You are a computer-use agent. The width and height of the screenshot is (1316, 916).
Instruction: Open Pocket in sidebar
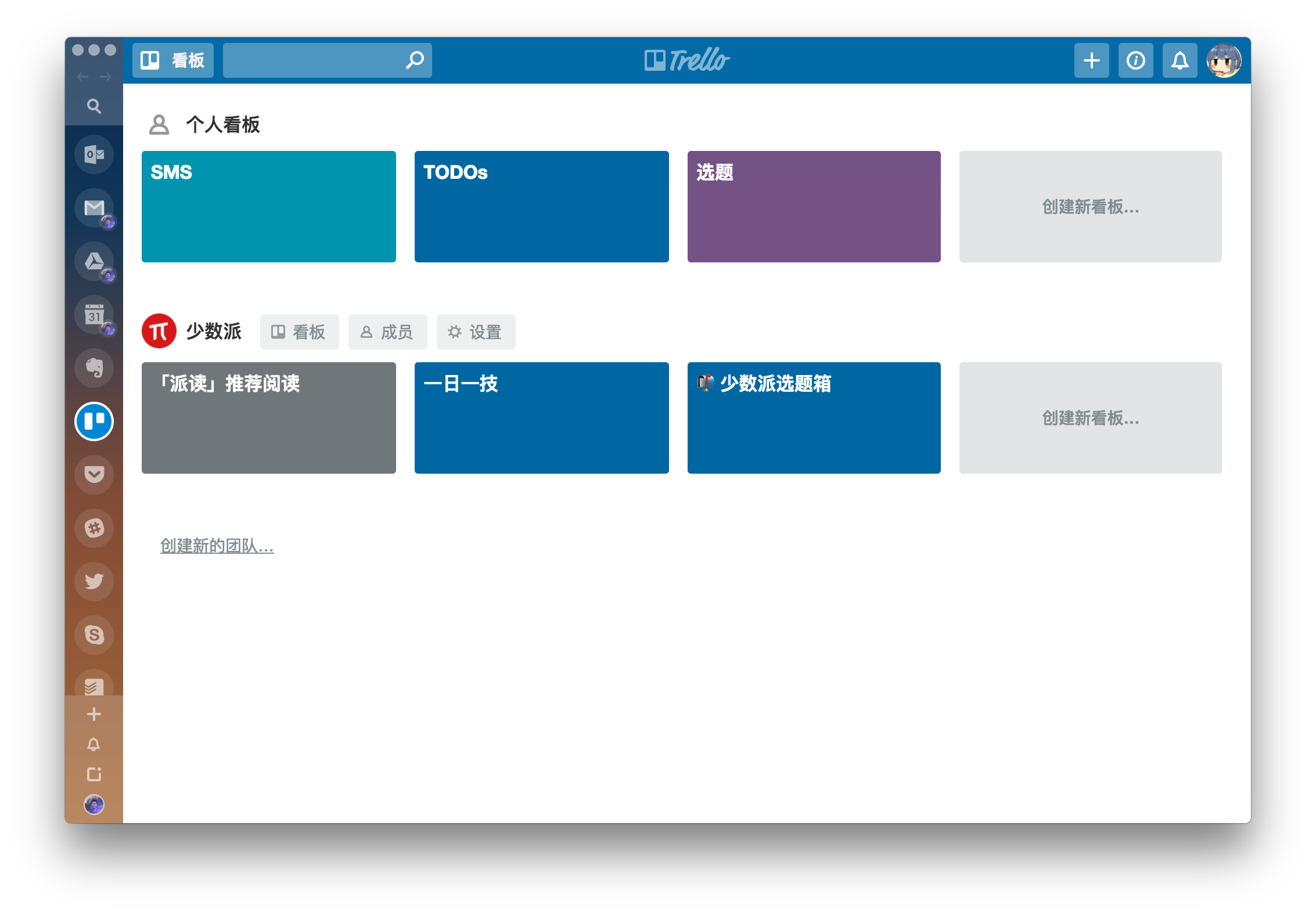pyautogui.click(x=94, y=475)
